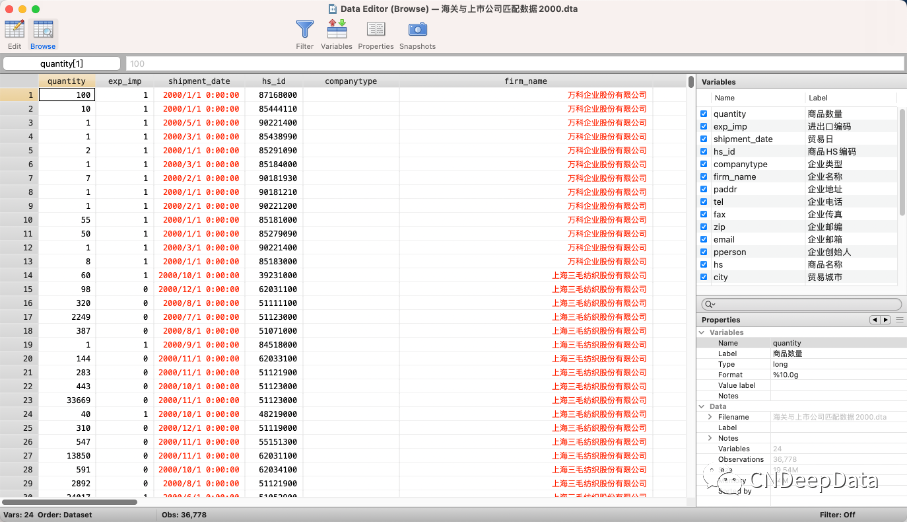Open Snapshots camera icon
This screenshot has height=522, width=908.
[418, 29]
